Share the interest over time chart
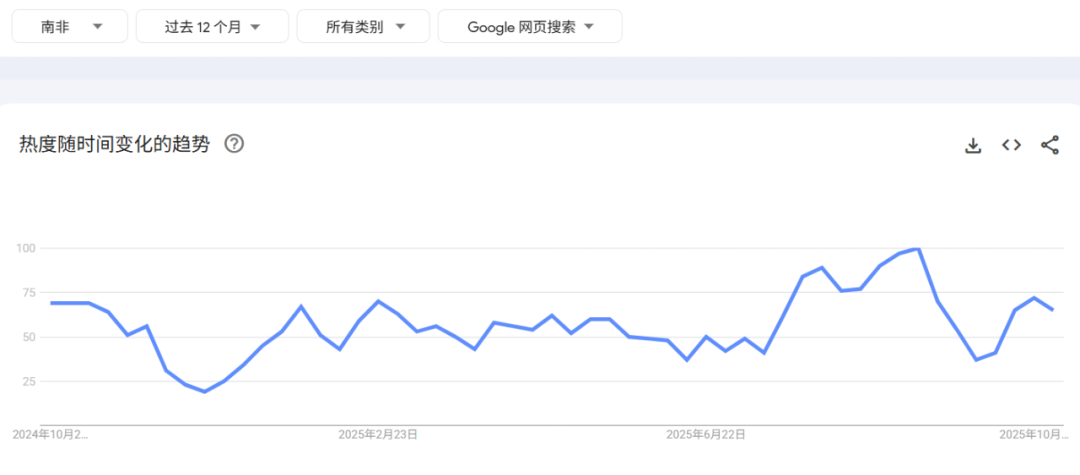Image resolution: width=1080 pixels, height=475 pixels. click(x=1049, y=145)
